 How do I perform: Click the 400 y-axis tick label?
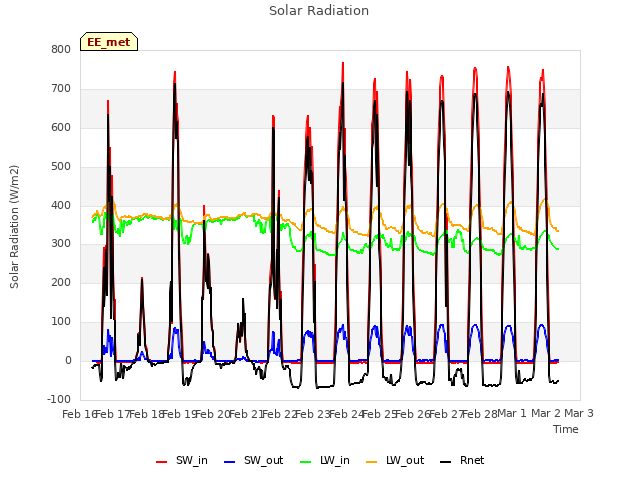click(61, 205)
